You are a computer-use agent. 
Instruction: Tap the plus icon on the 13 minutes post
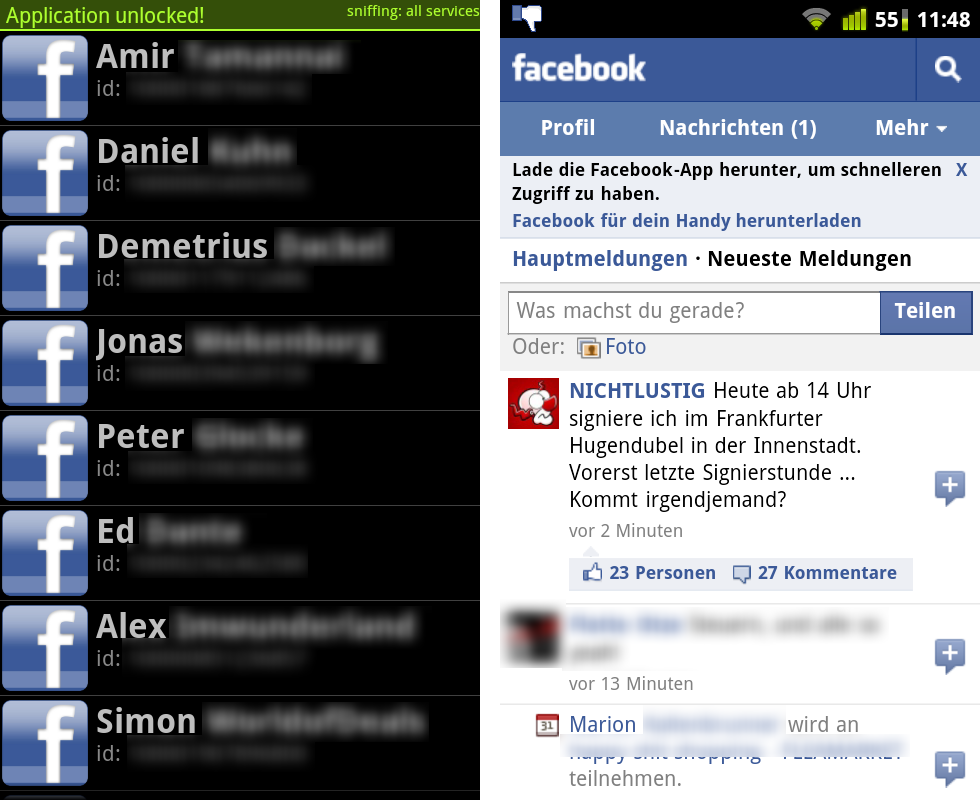(x=950, y=656)
